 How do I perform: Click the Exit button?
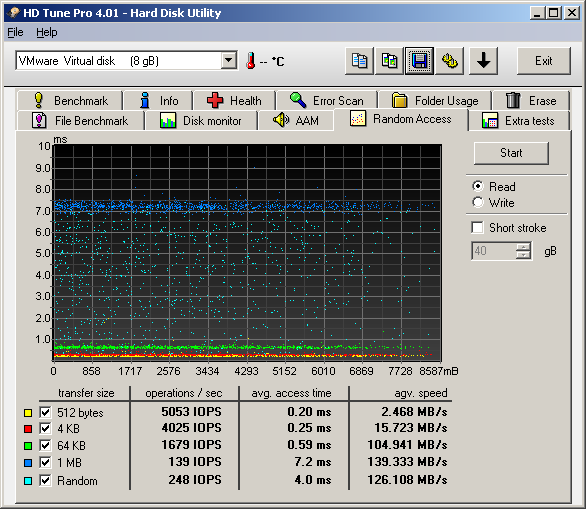[543, 61]
